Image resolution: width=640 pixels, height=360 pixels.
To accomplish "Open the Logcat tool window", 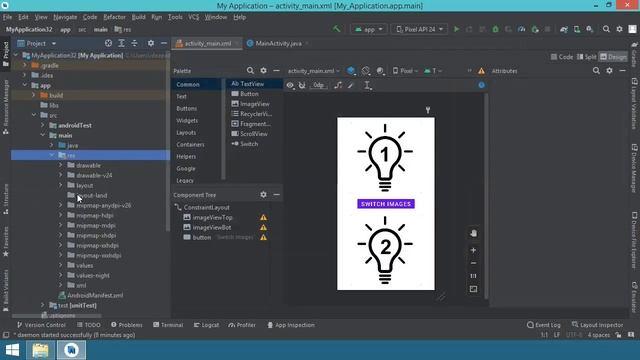I will pos(206,325).
